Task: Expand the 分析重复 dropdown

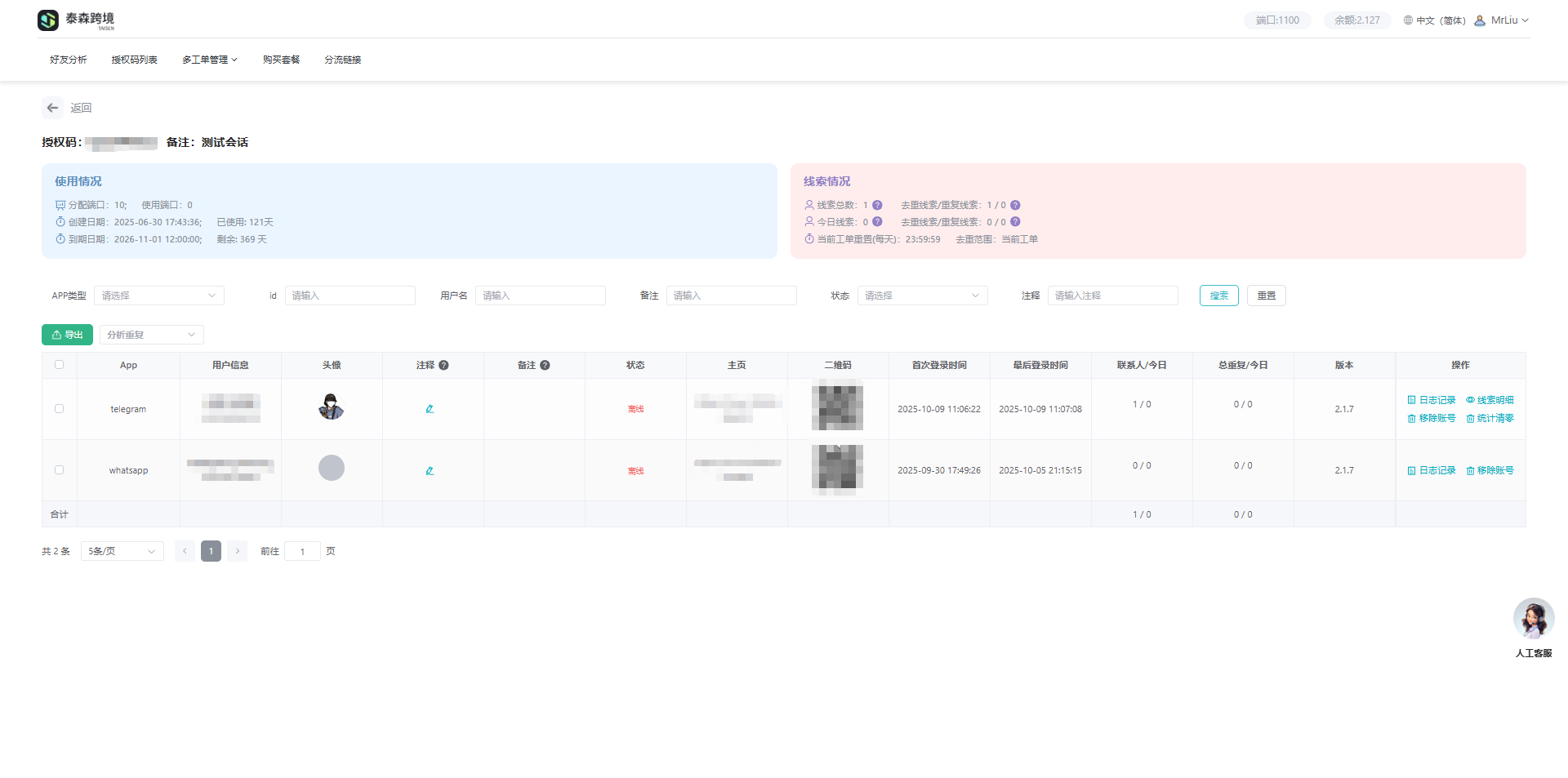Action: pyautogui.click(x=151, y=335)
